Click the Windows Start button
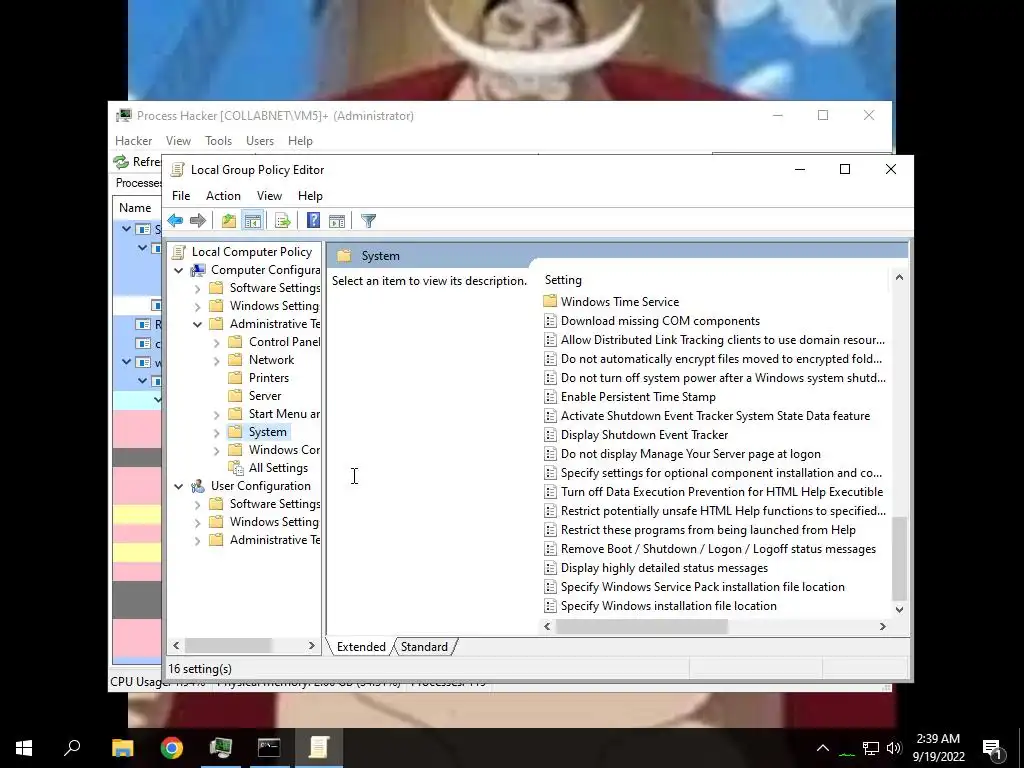Viewport: 1024px width, 768px height. pyautogui.click(x=24, y=748)
